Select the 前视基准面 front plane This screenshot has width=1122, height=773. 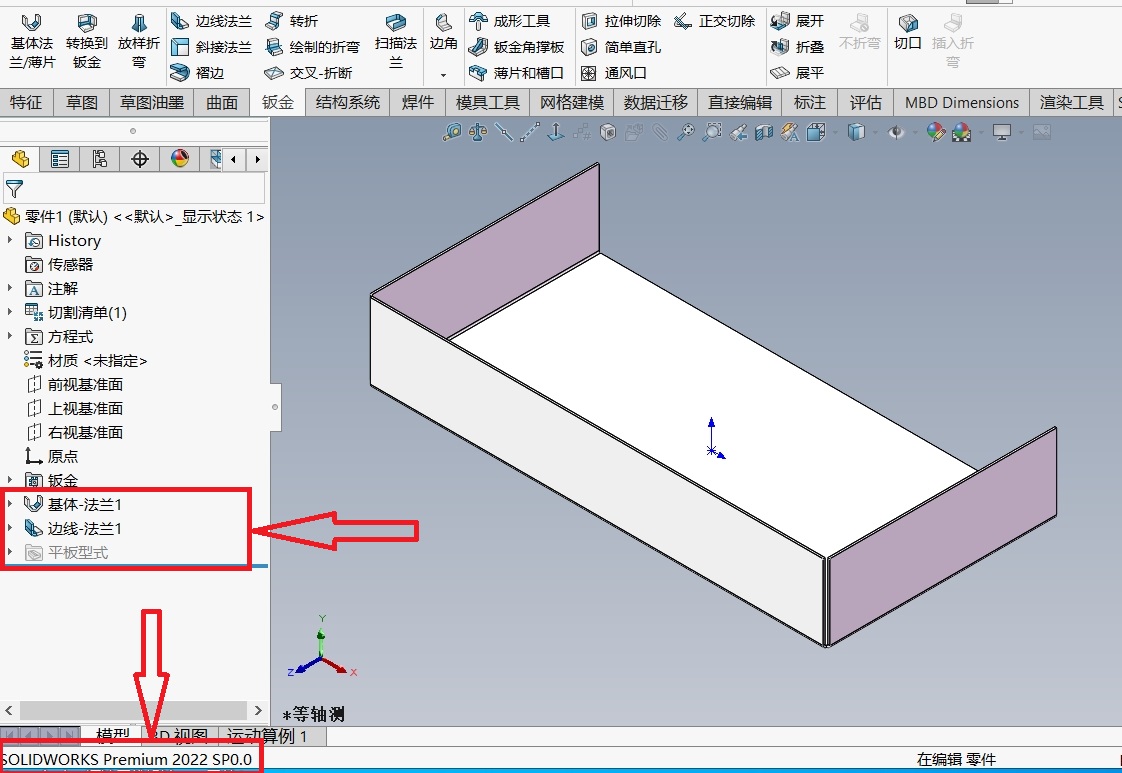coord(74,384)
